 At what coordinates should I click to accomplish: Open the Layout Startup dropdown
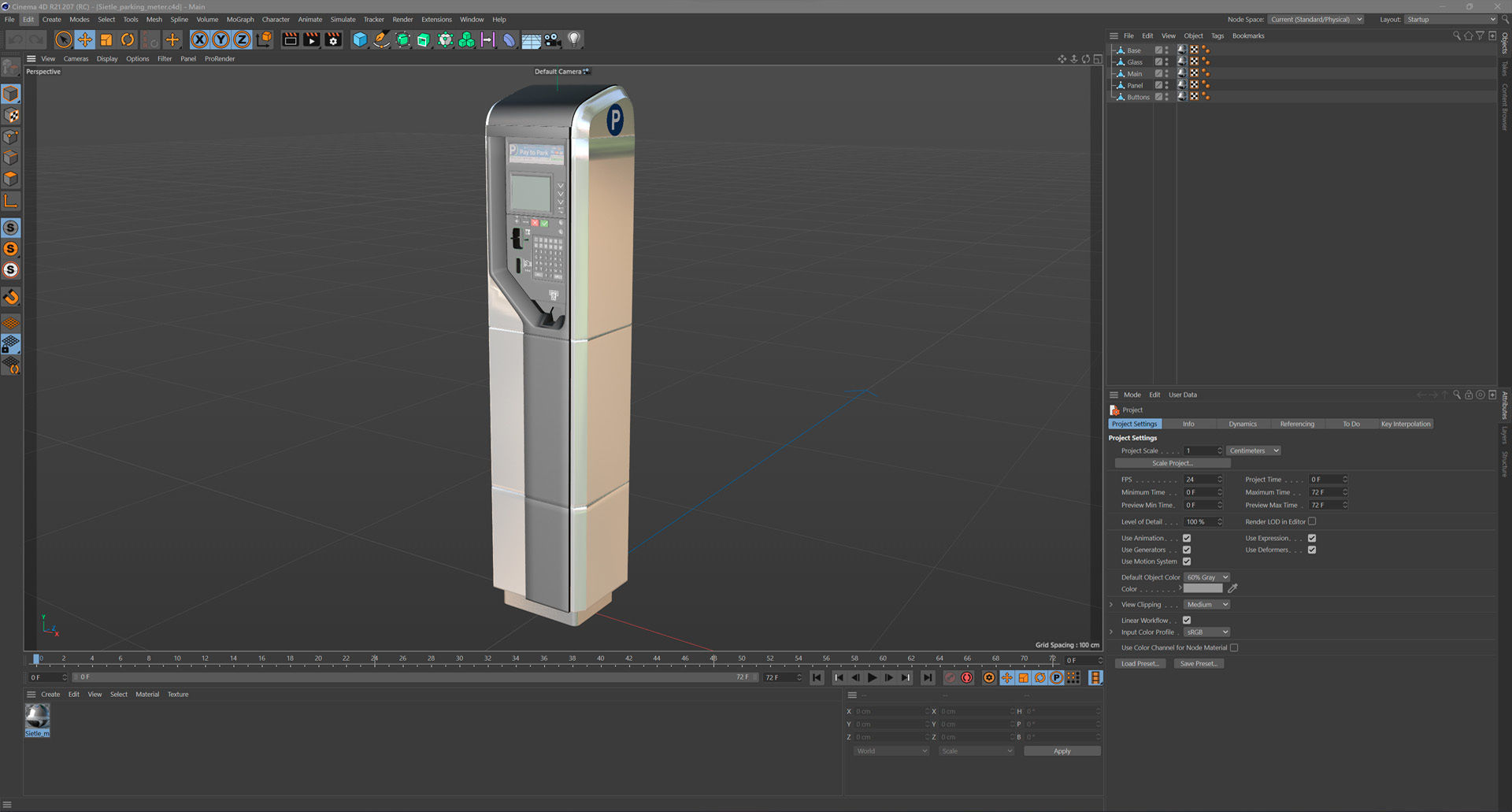(1451, 20)
